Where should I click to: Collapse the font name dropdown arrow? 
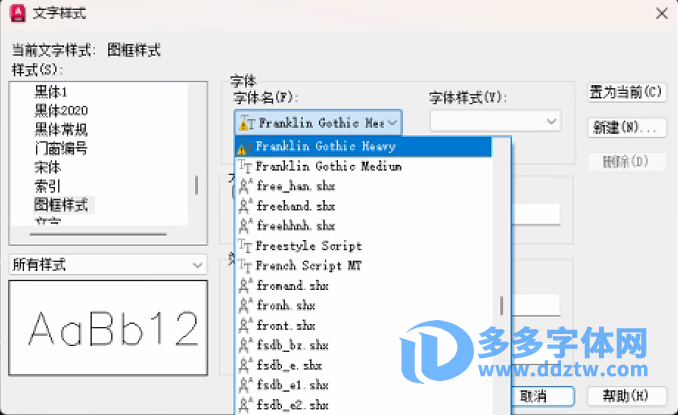tap(392, 122)
